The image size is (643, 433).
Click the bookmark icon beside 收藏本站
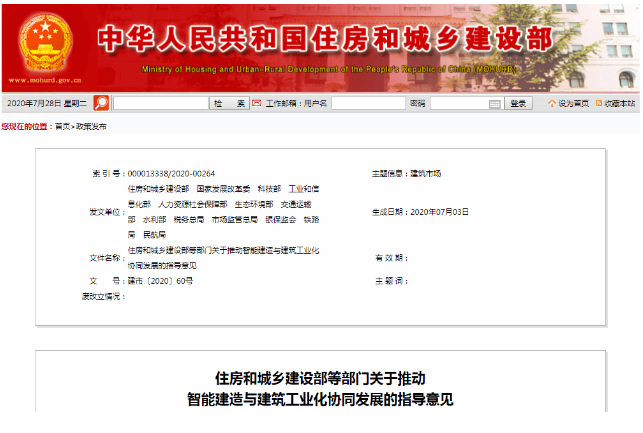pos(599,103)
